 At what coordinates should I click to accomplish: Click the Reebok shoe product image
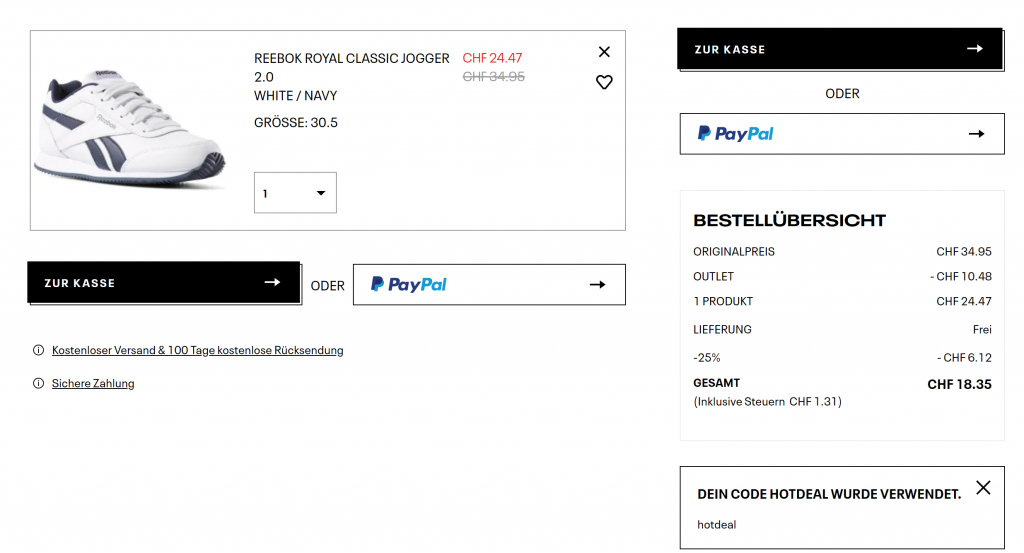(130, 130)
